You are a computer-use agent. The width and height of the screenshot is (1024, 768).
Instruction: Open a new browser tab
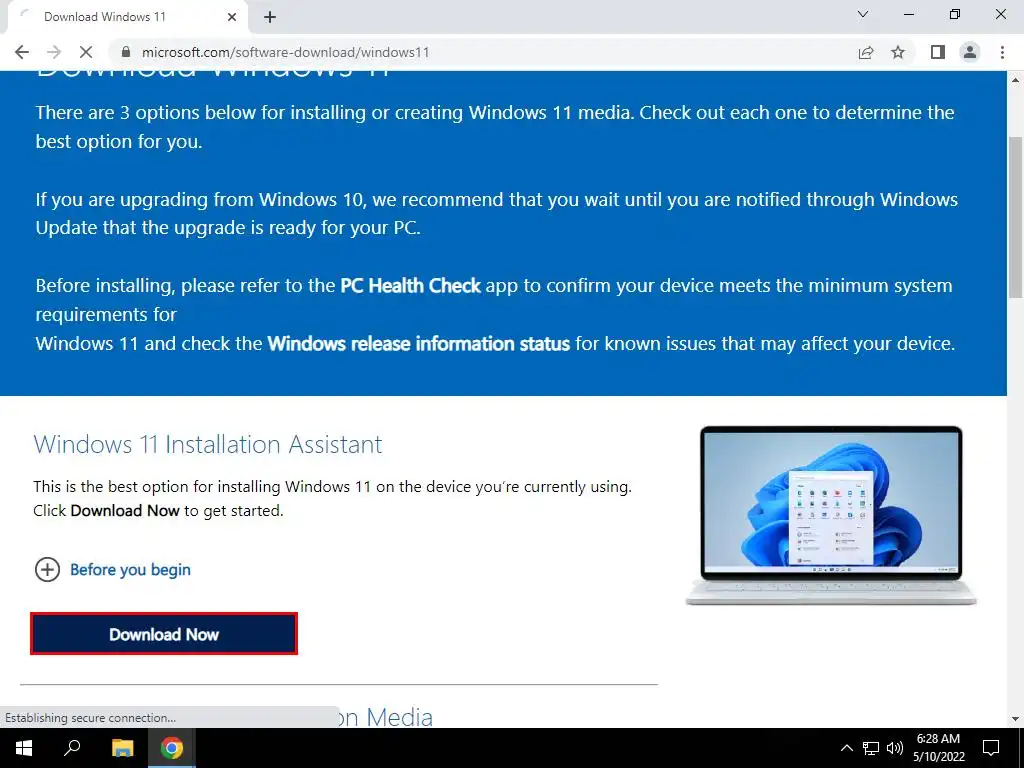[270, 17]
